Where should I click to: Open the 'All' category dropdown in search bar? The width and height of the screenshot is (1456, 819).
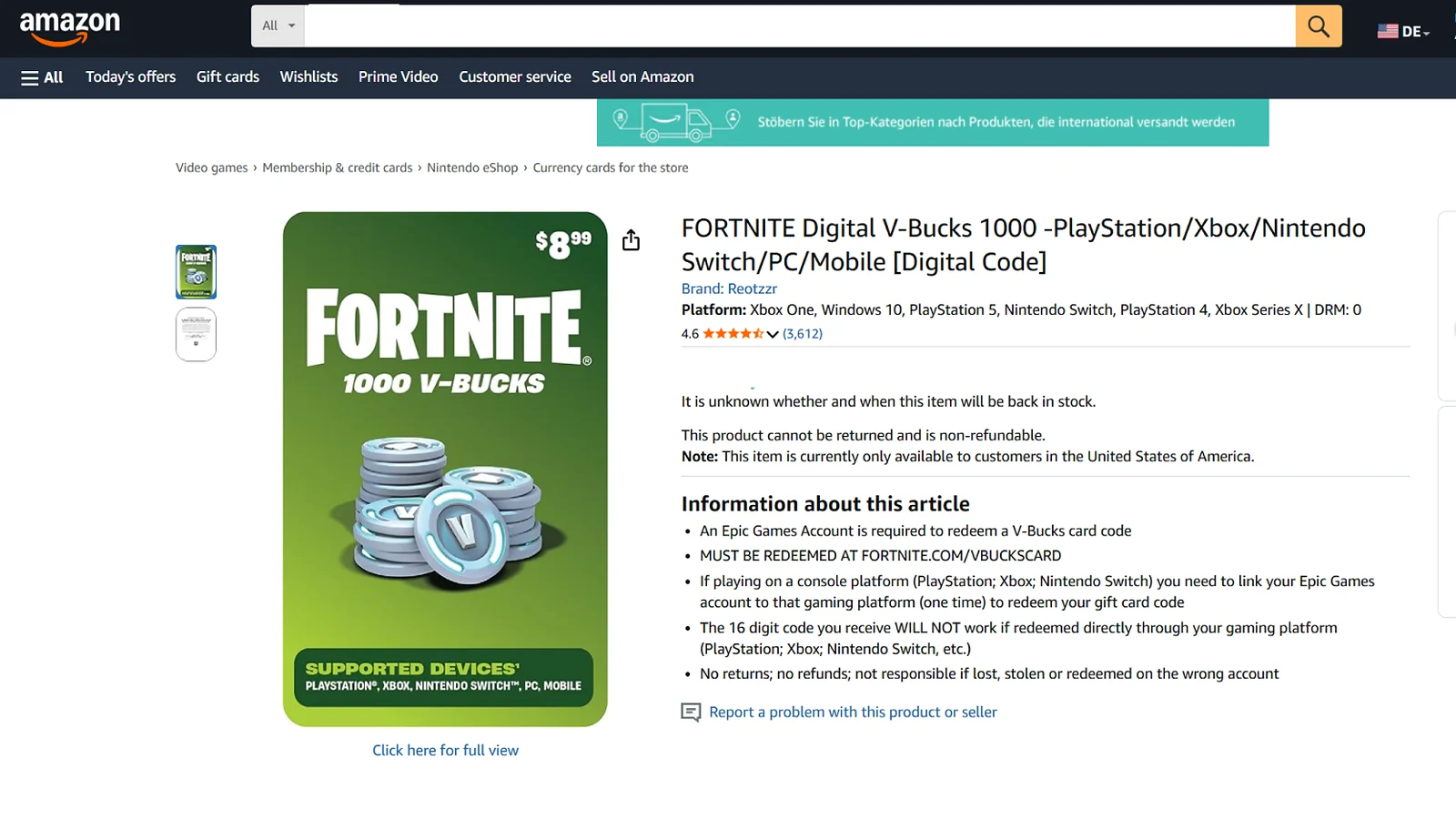tap(277, 25)
